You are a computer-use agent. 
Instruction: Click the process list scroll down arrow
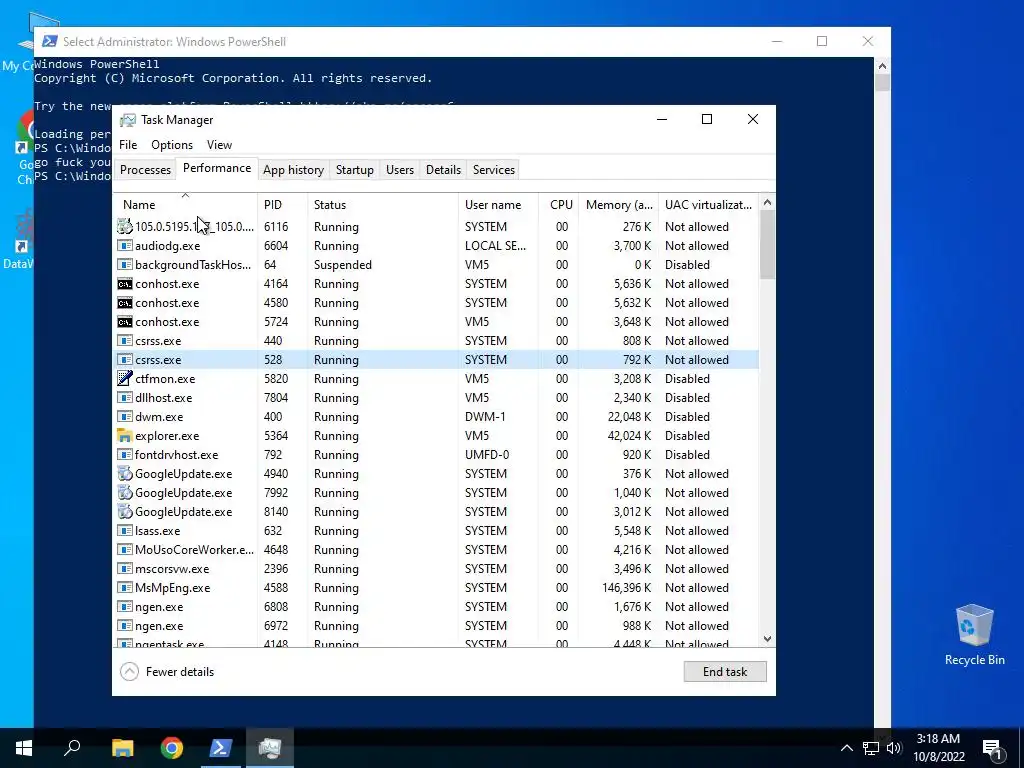coord(767,639)
